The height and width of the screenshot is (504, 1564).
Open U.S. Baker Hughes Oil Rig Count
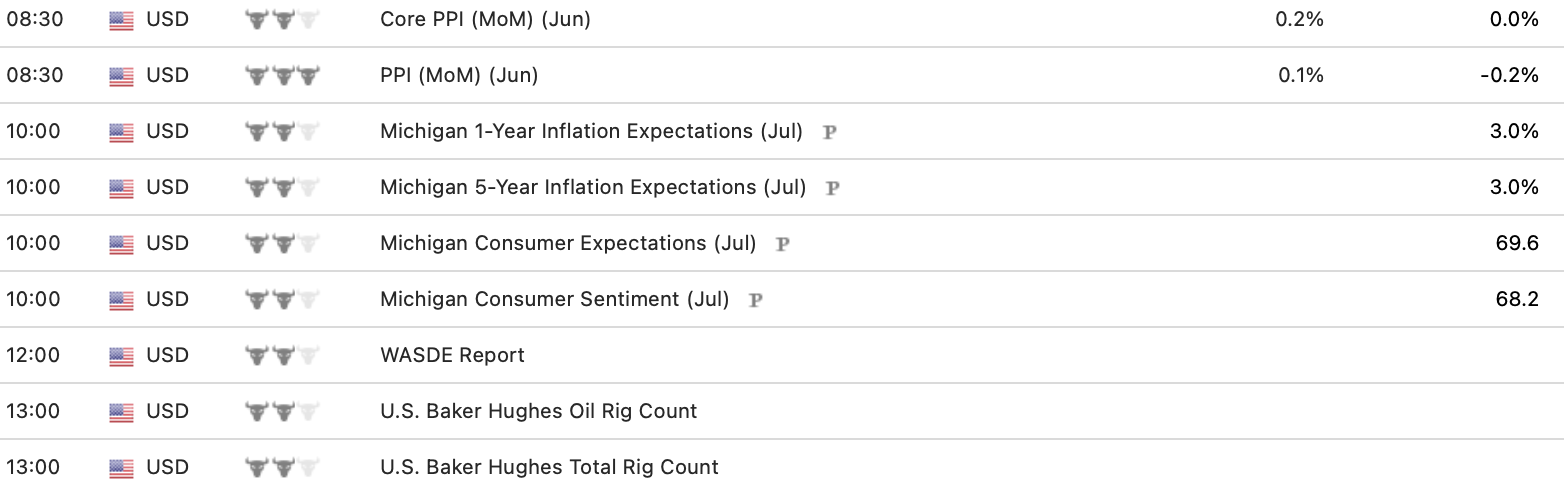click(x=539, y=411)
